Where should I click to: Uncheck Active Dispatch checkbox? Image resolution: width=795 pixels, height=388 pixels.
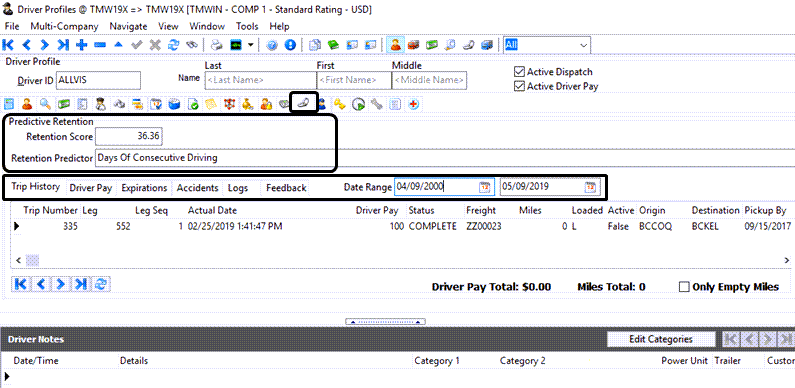[x=519, y=72]
